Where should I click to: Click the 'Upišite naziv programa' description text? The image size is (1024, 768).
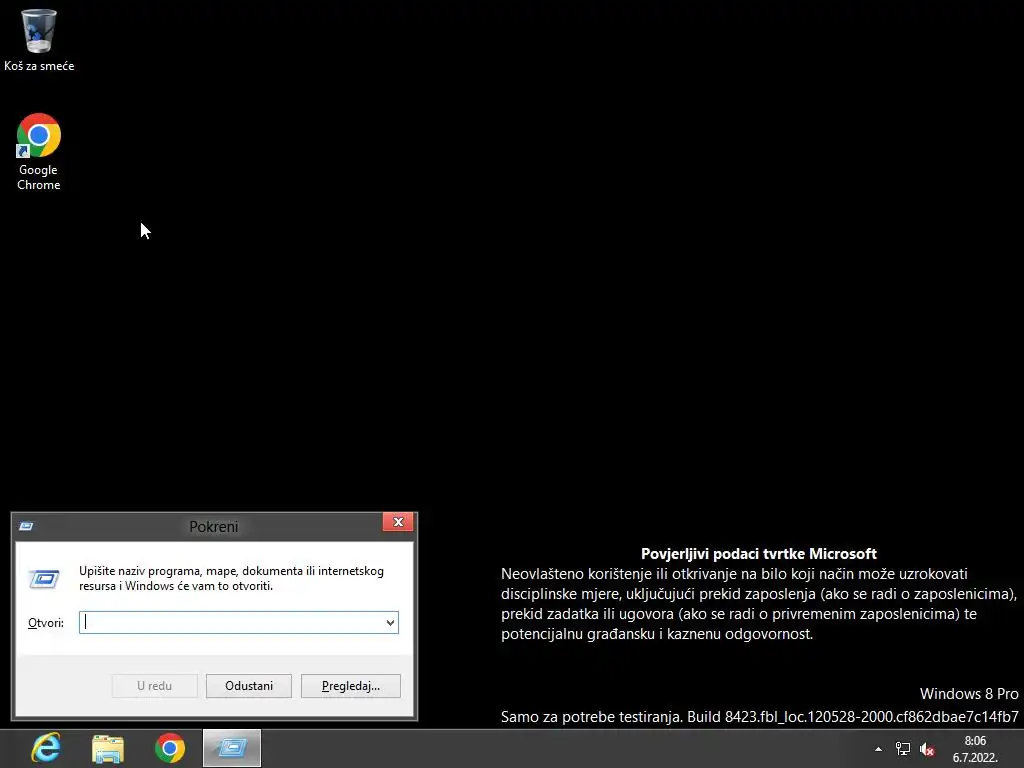click(x=231, y=578)
